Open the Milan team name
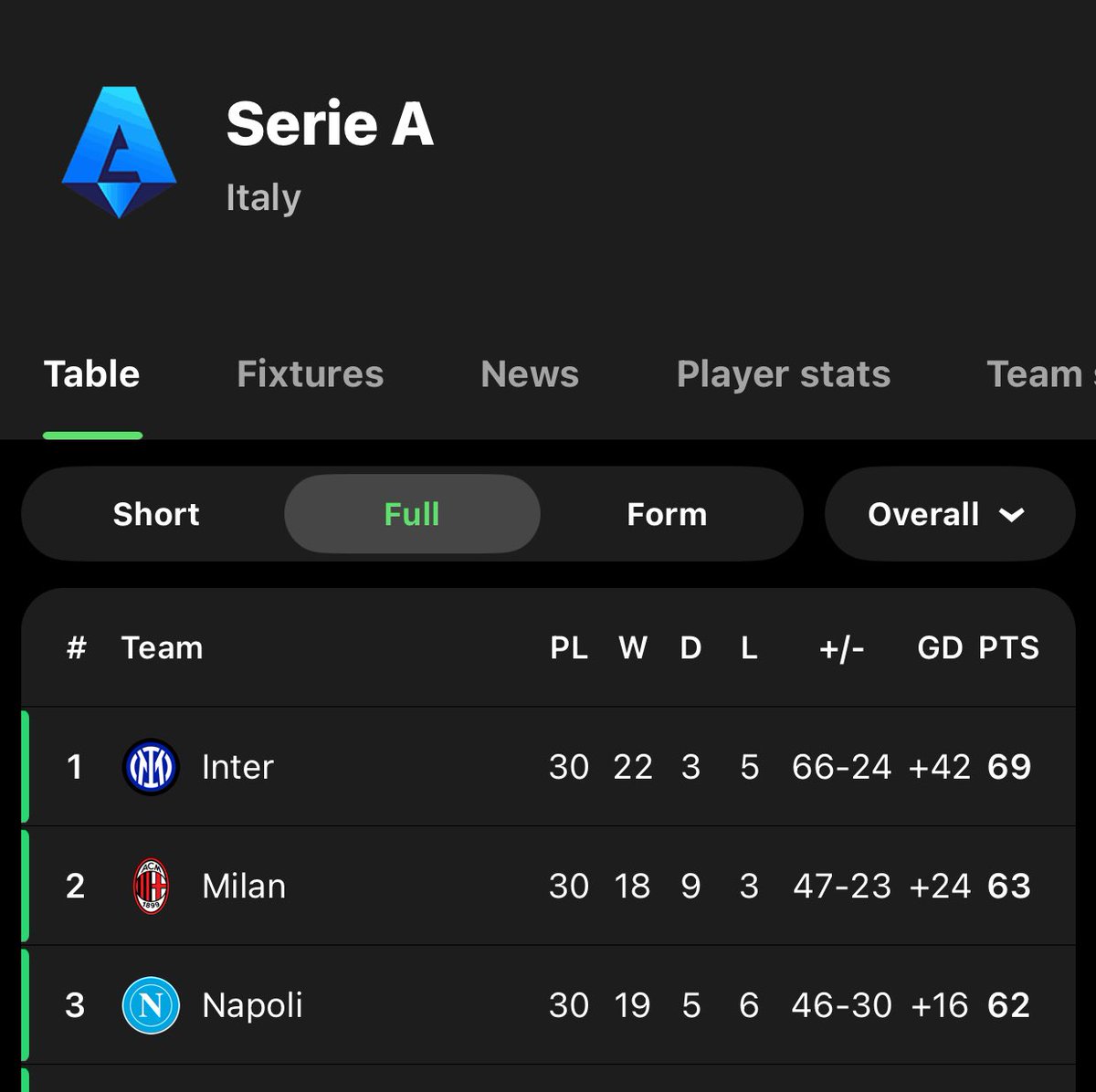 tap(244, 886)
